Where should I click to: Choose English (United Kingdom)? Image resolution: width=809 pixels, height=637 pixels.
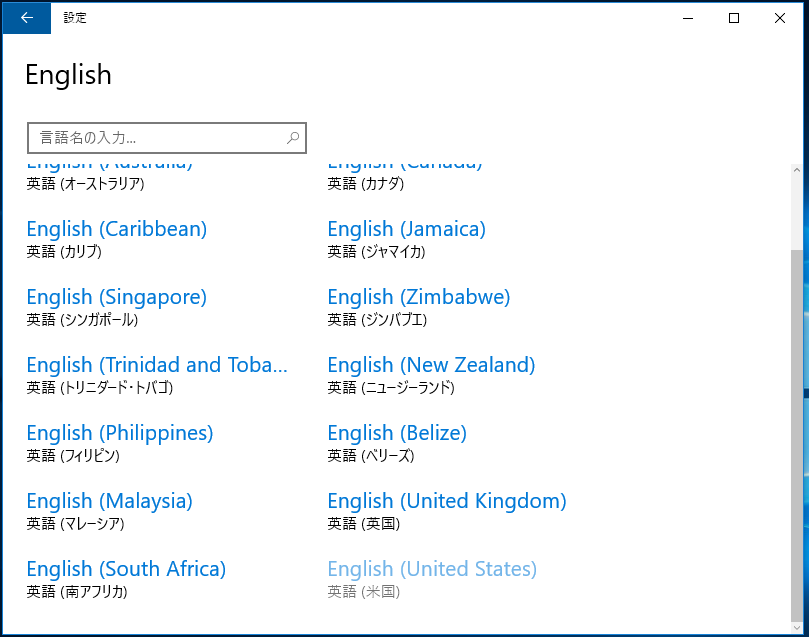[447, 512]
